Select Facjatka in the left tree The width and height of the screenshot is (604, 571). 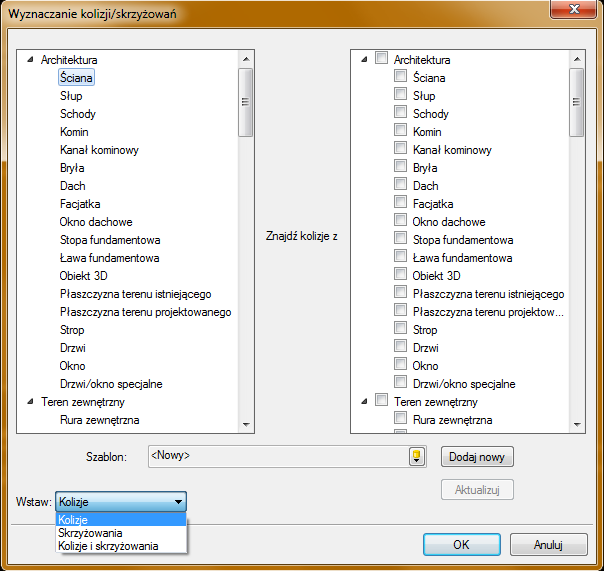pos(80,204)
